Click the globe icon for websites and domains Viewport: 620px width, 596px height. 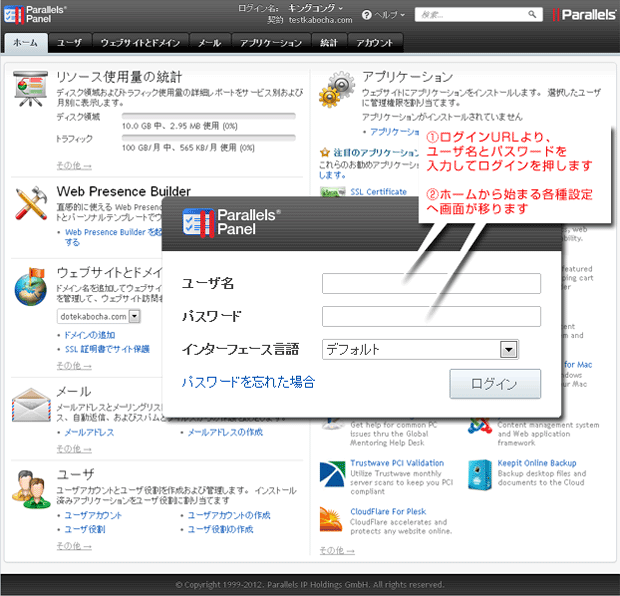[30, 287]
